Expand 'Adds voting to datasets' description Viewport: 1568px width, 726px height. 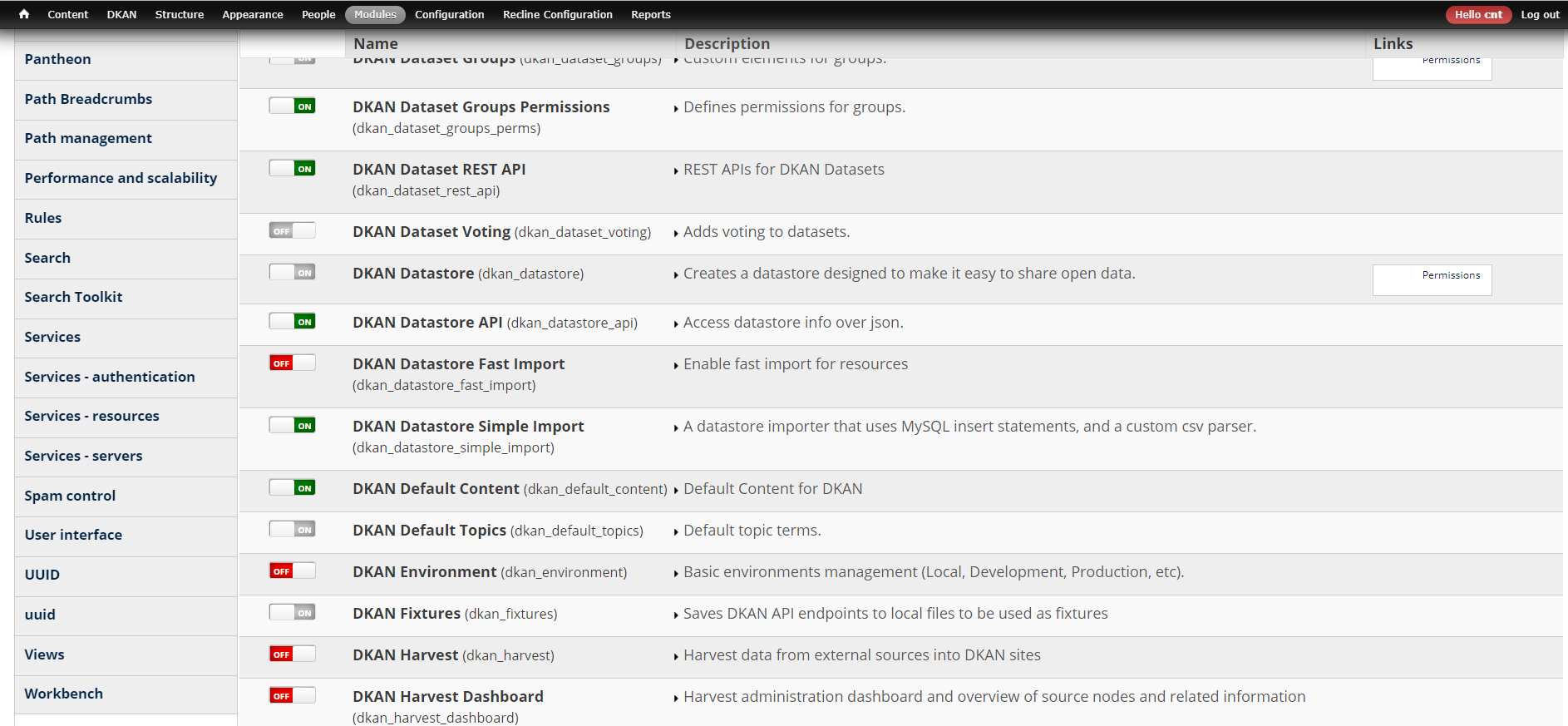tap(762, 232)
